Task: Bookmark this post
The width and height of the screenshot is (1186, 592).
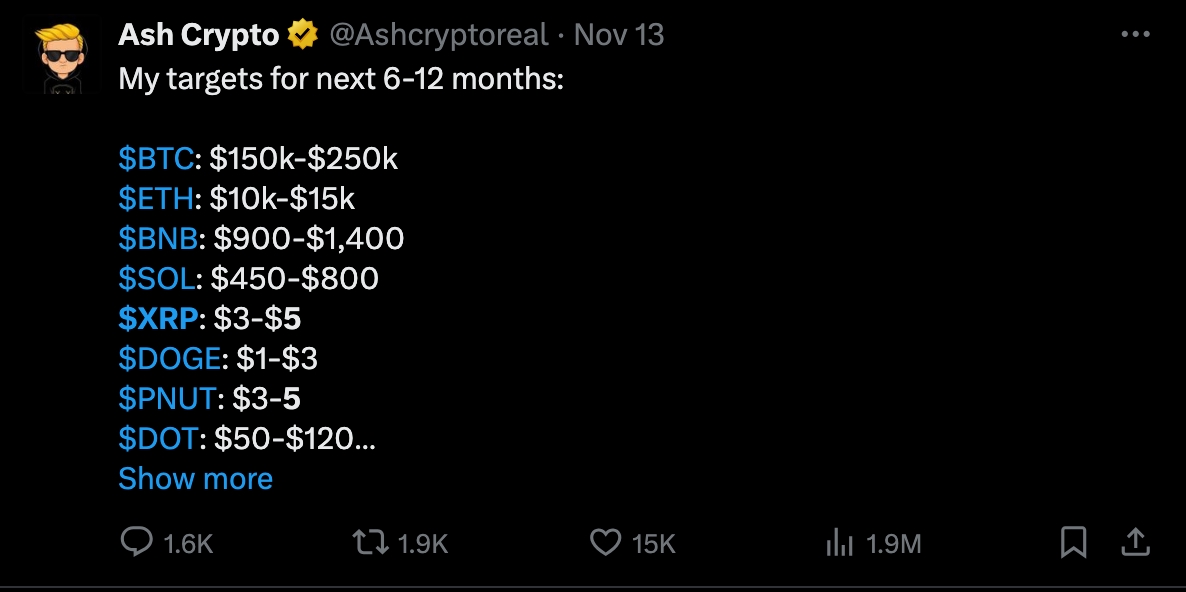Action: [x=1074, y=543]
